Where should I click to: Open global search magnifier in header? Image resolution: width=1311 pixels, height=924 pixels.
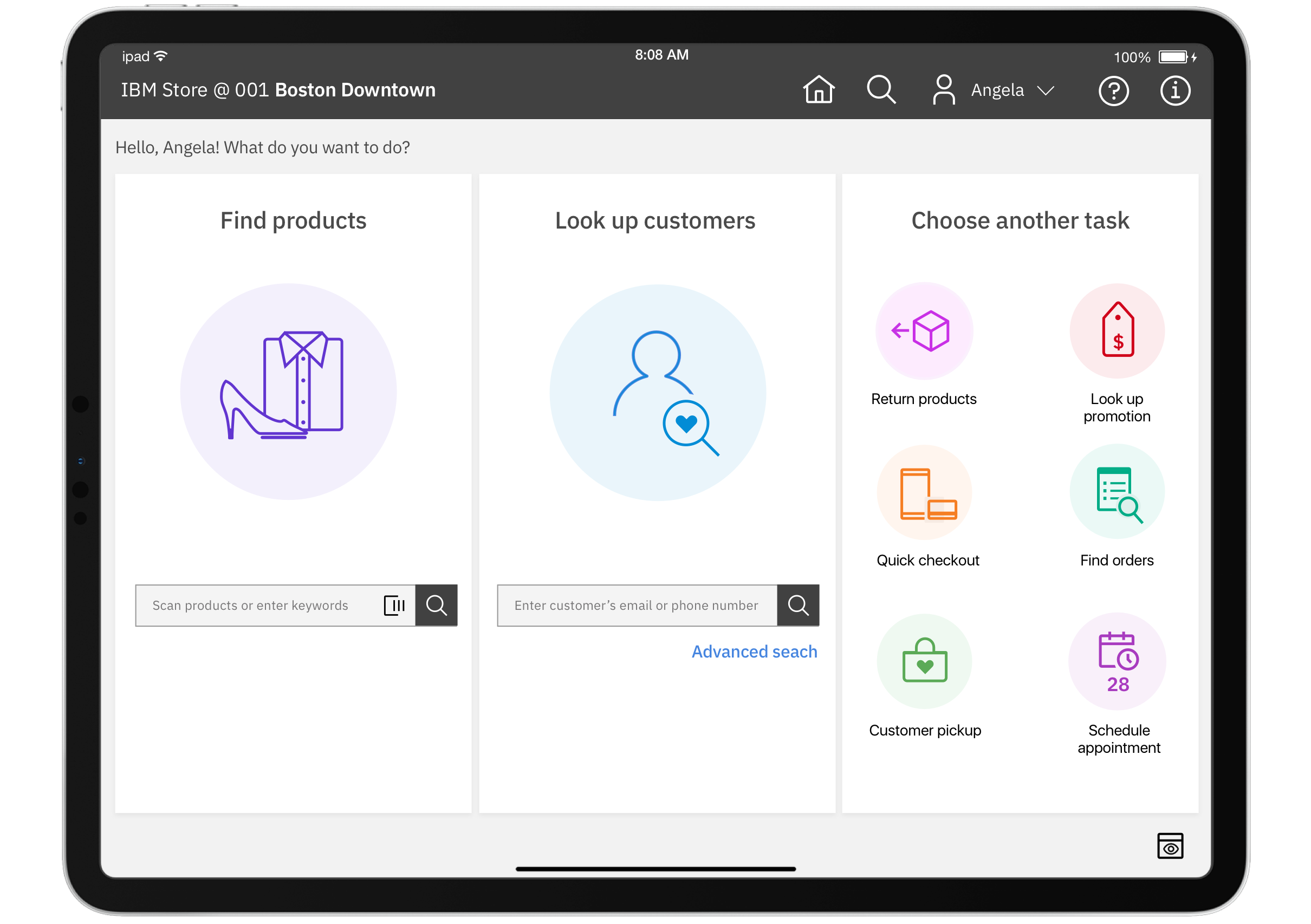(881, 89)
